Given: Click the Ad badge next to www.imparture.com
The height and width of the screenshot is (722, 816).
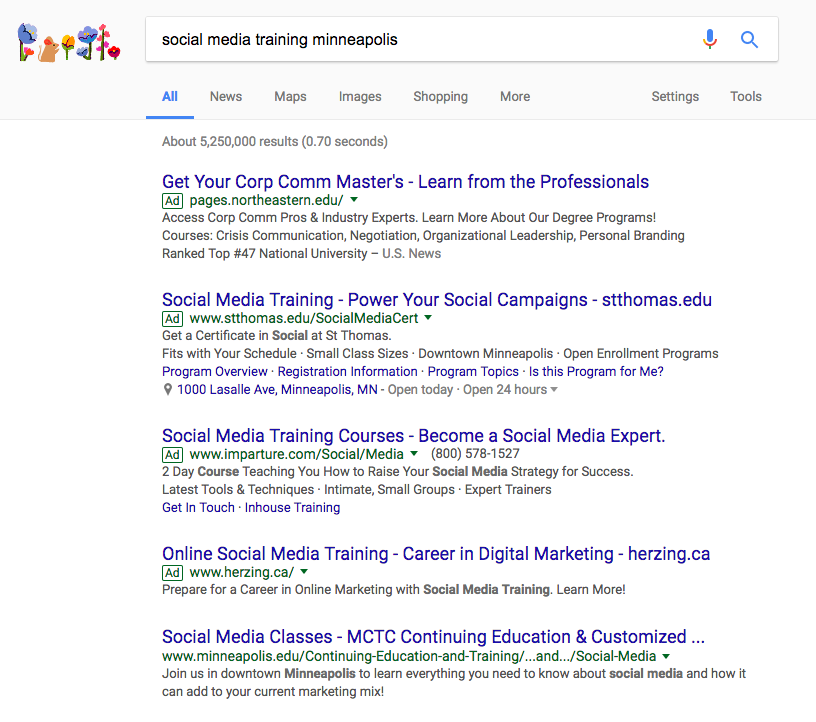Looking at the screenshot, I should 172,454.
